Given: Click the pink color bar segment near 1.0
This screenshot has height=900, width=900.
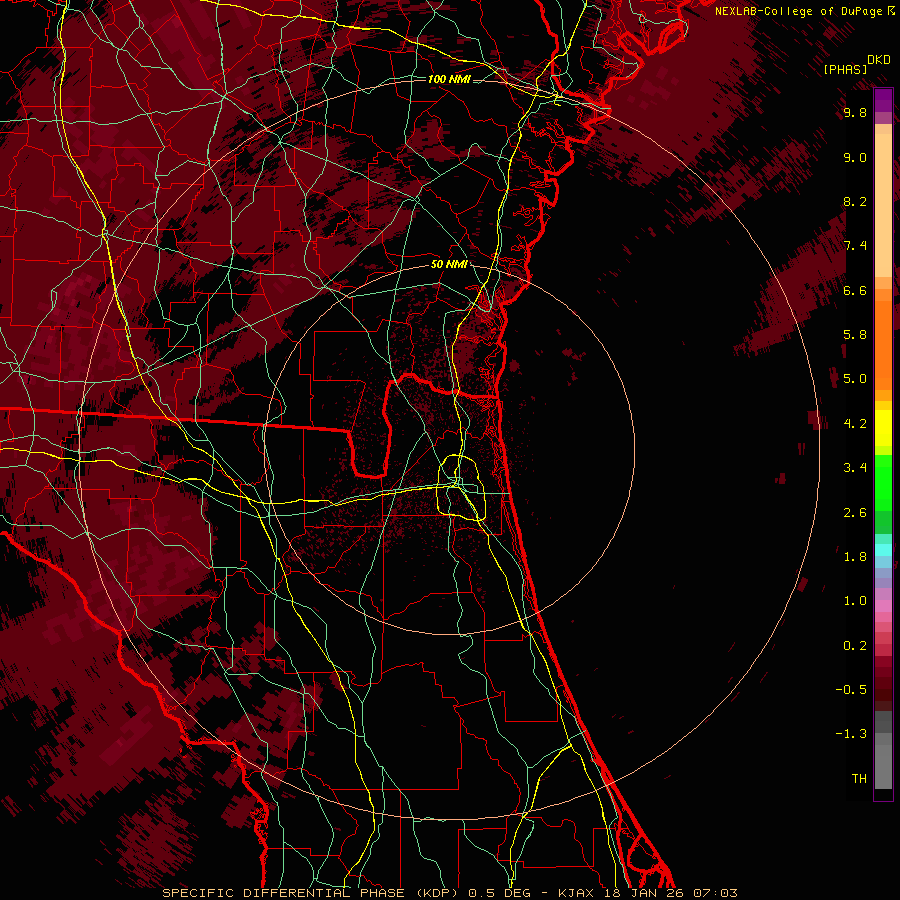Looking at the screenshot, I should [x=883, y=606].
